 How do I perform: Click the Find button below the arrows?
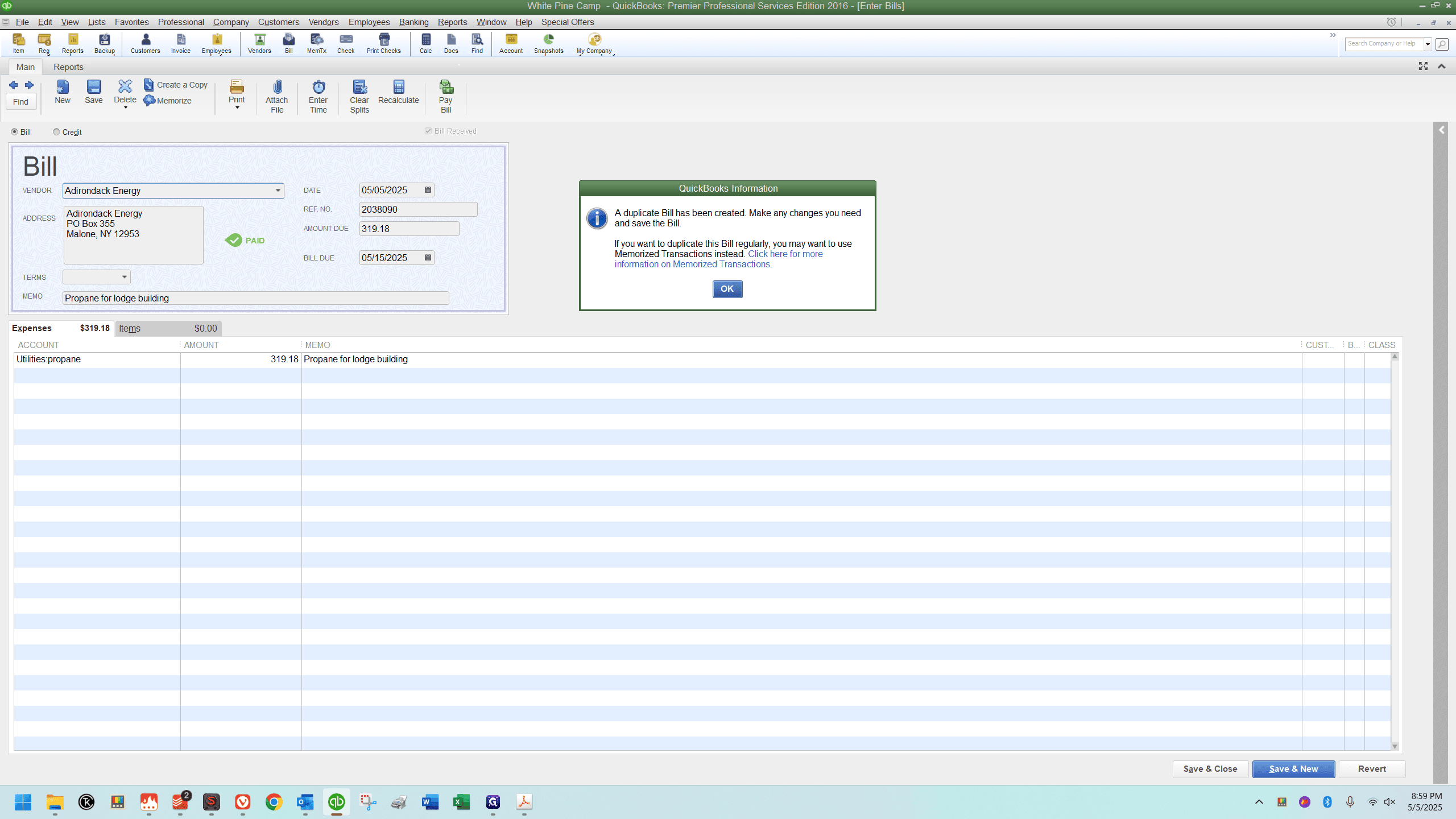point(21,102)
